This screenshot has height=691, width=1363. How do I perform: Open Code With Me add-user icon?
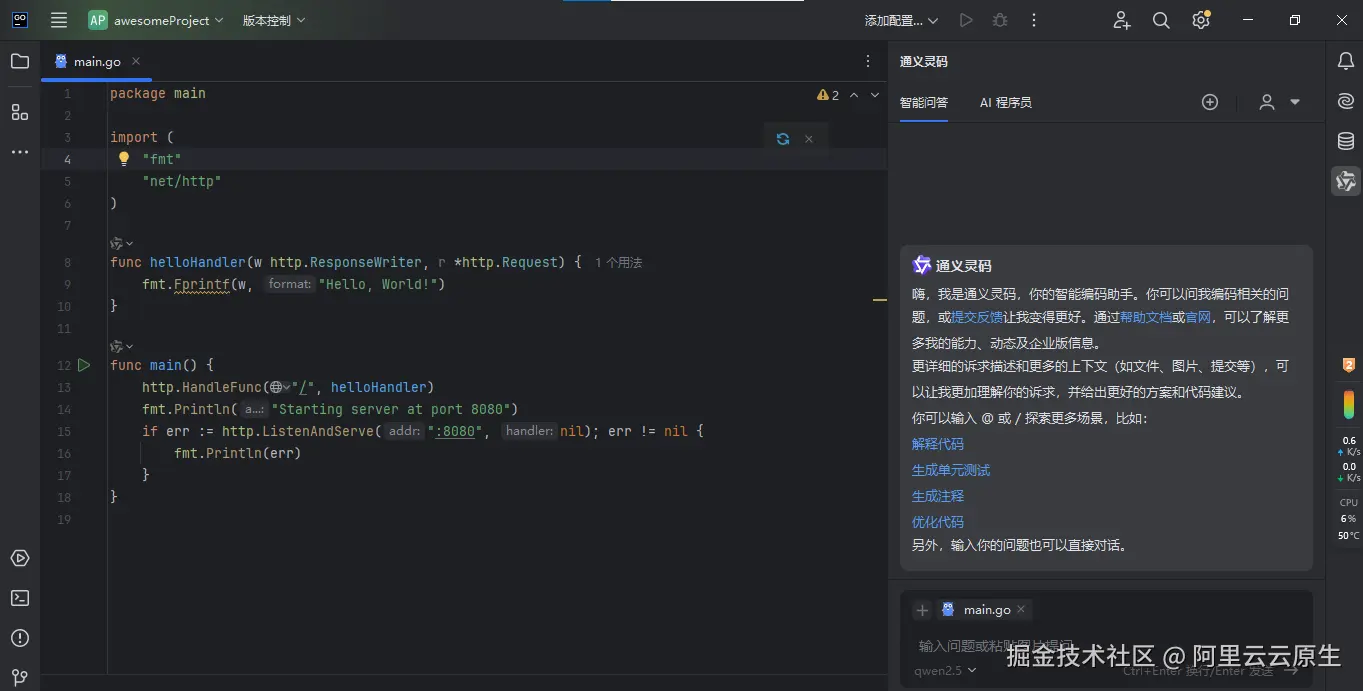pos(1122,20)
